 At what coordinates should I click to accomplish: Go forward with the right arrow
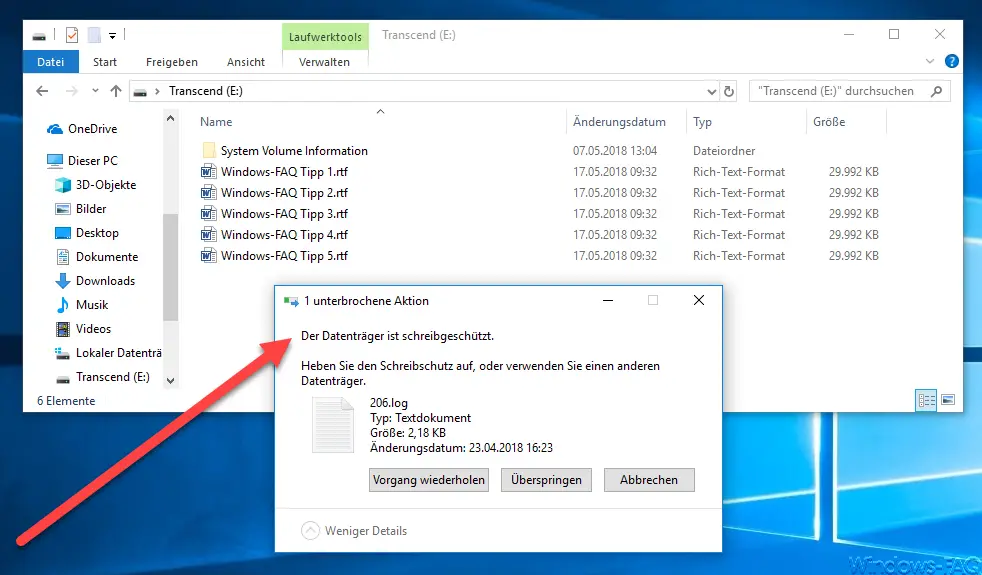point(71,91)
